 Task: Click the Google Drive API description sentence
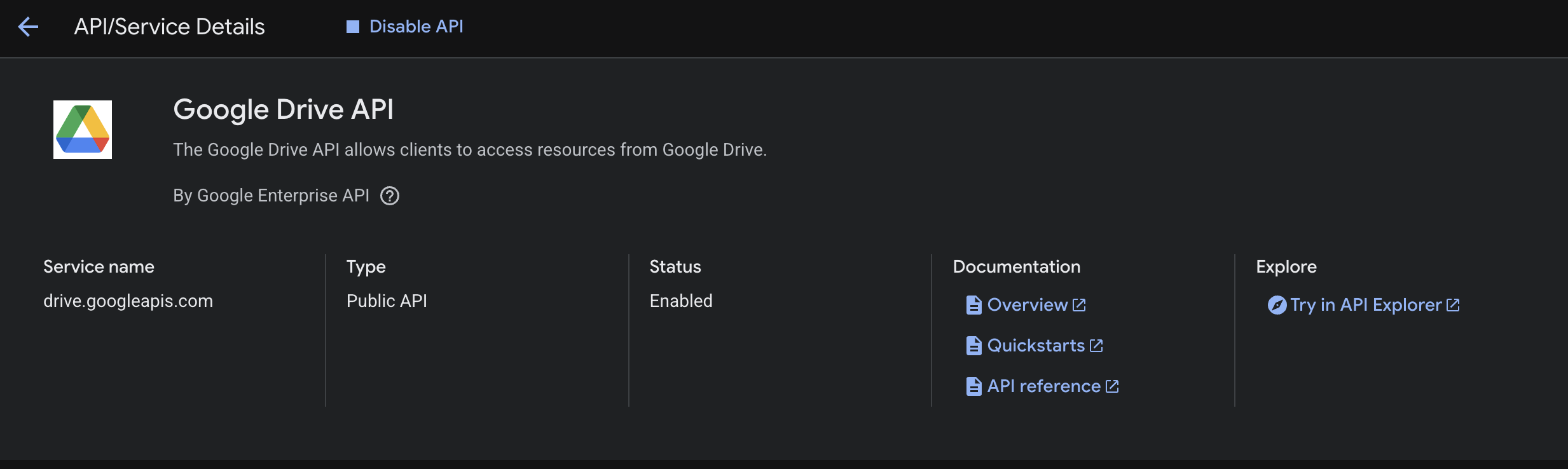(470, 150)
